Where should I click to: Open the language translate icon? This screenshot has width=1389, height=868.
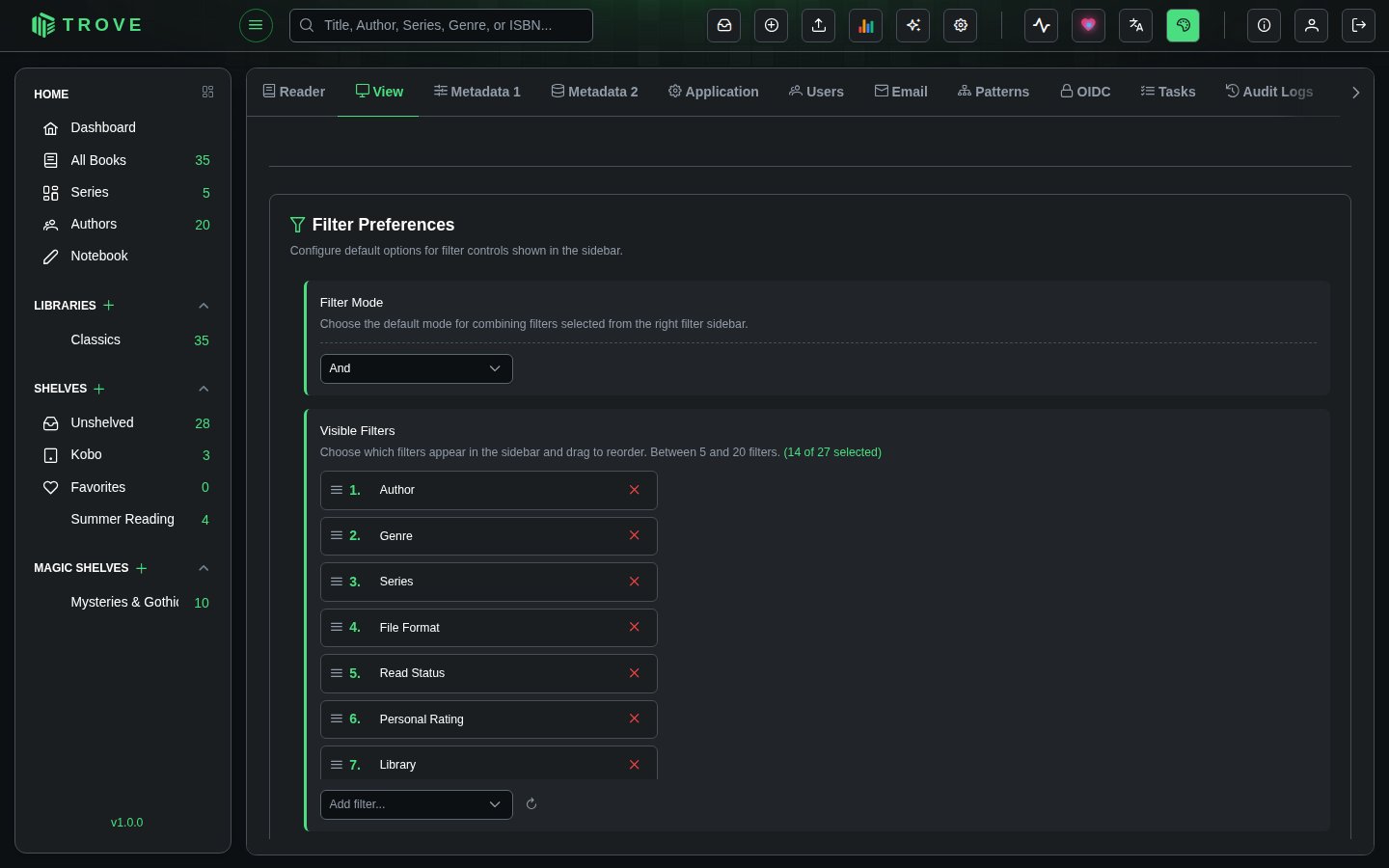pos(1136,25)
